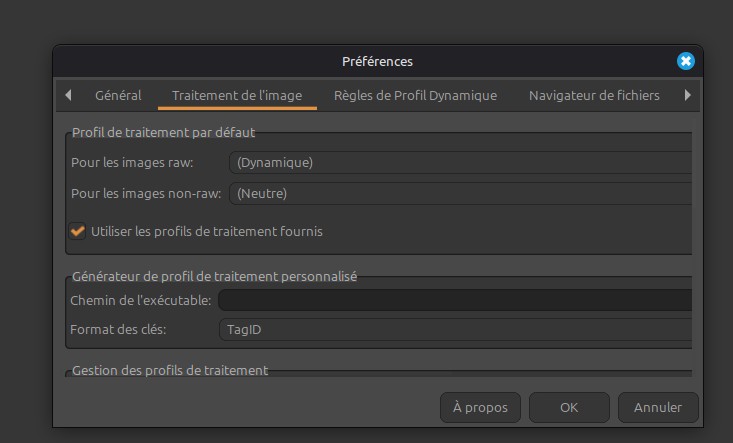Click the Profil de traitement par défaut heading
The height and width of the screenshot is (443, 733).
[x=163, y=133]
